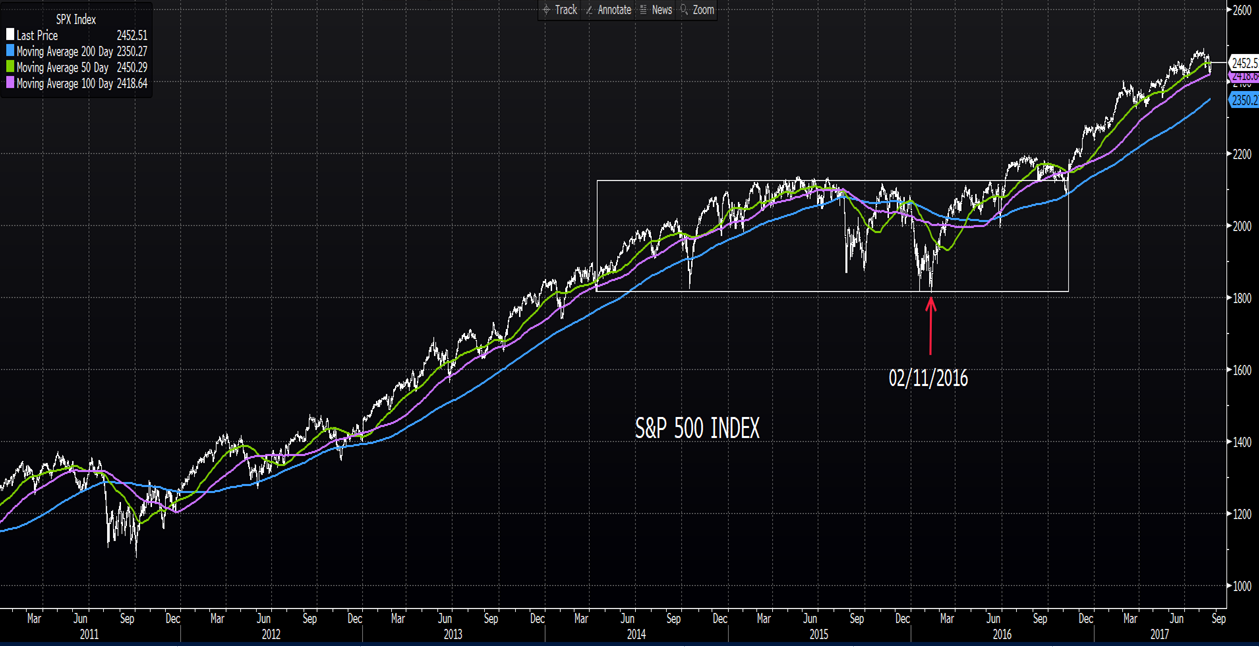Click the 2000 price axis label
The height and width of the screenshot is (647, 1259).
coord(1242,226)
